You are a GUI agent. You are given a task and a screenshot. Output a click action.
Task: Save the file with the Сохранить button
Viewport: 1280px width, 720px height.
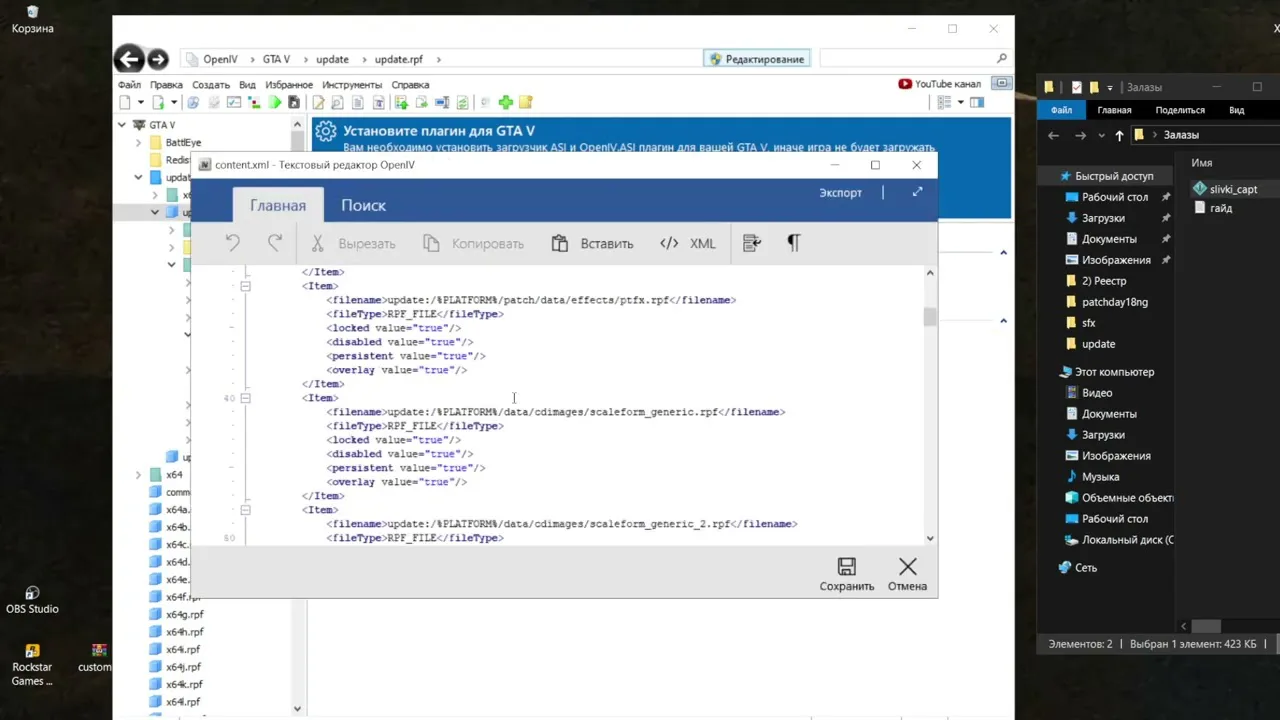(846, 574)
